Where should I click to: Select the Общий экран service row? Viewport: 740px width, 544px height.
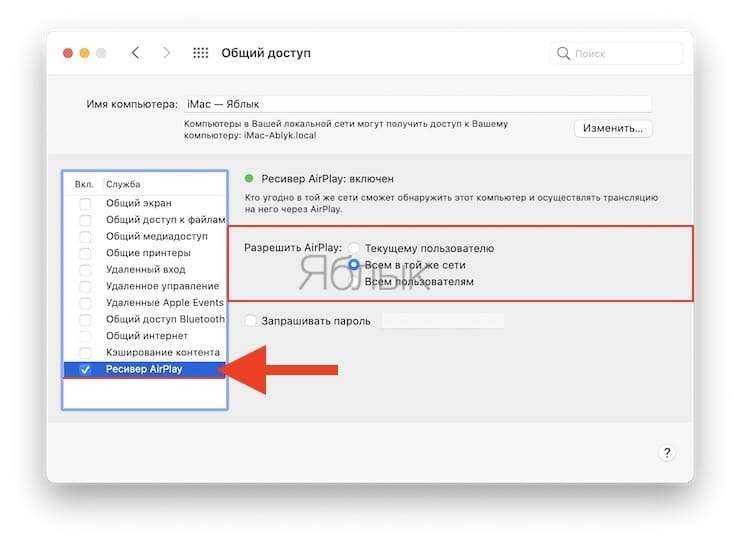(145, 203)
